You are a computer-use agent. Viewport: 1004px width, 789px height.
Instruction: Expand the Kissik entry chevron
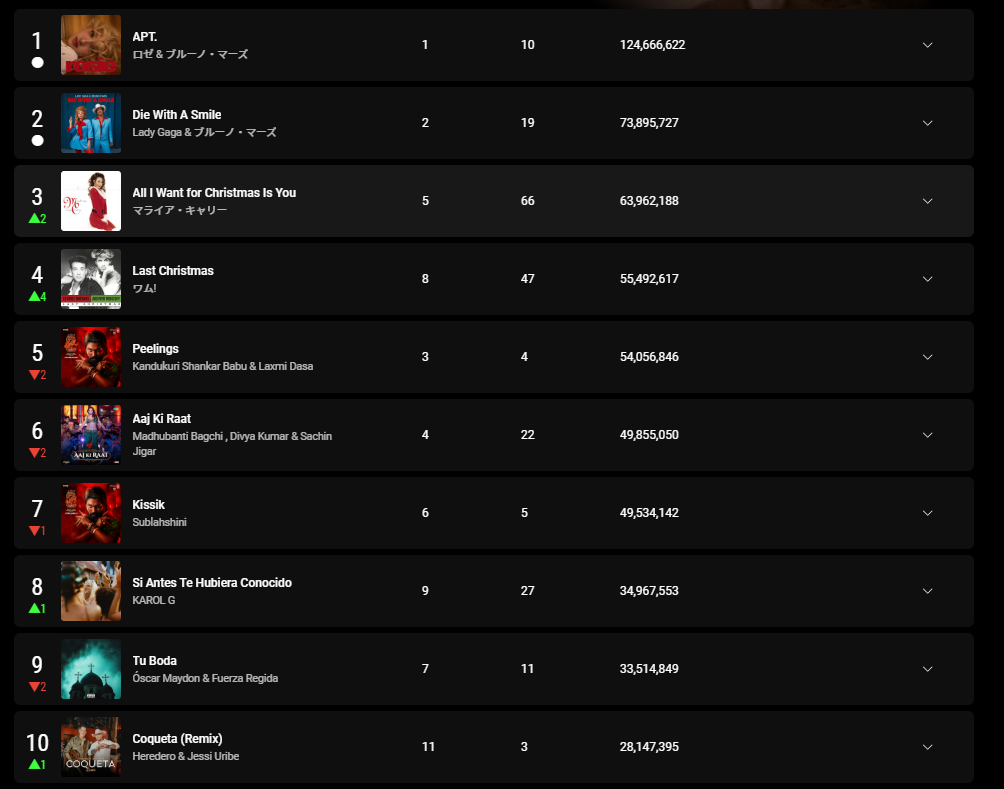927,513
